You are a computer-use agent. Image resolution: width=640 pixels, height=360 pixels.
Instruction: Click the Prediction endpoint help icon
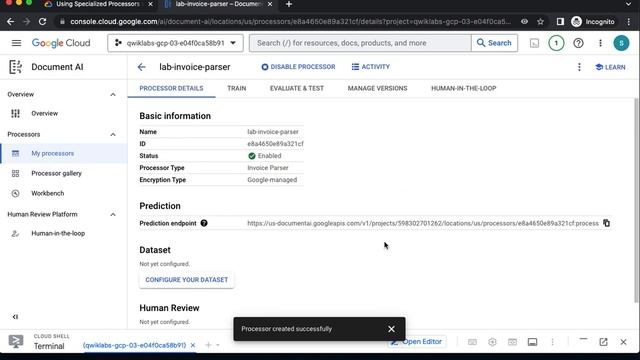coord(204,223)
